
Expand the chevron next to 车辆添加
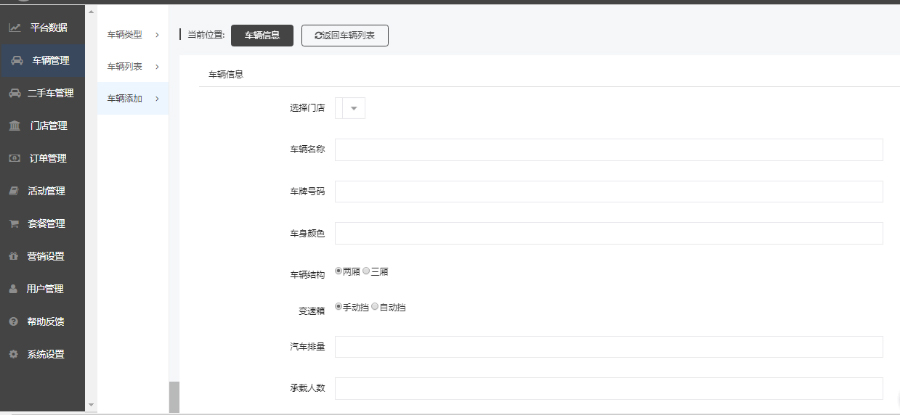point(157,99)
